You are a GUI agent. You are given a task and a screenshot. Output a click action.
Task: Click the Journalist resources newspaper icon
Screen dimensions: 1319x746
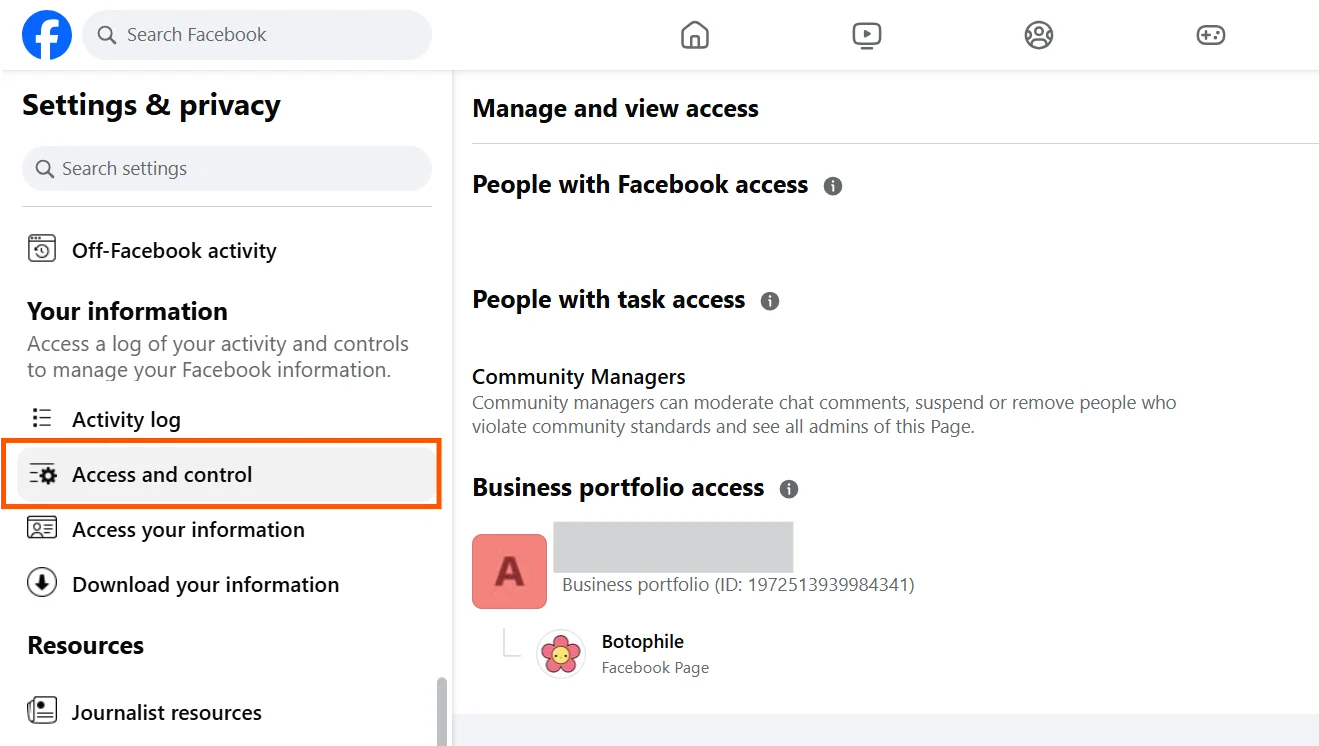click(x=41, y=711)
